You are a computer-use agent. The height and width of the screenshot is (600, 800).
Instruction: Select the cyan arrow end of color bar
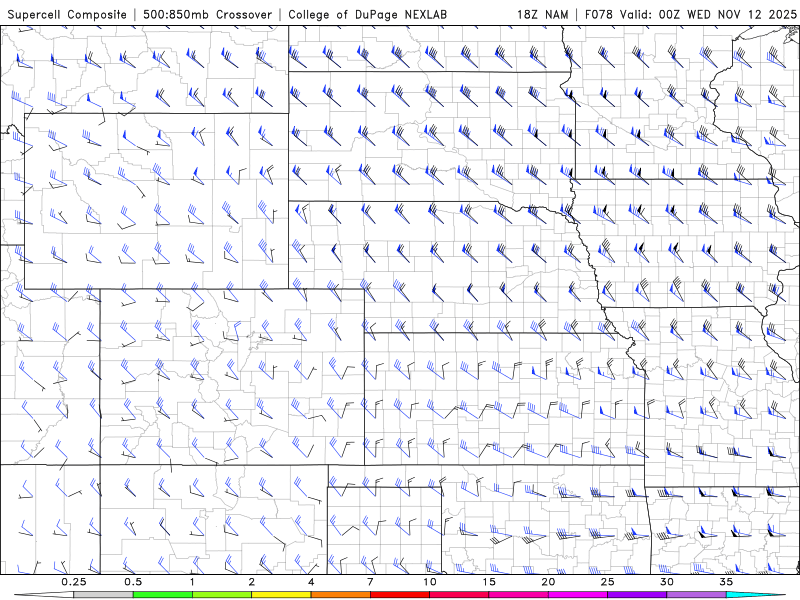[x=755, y=595]
